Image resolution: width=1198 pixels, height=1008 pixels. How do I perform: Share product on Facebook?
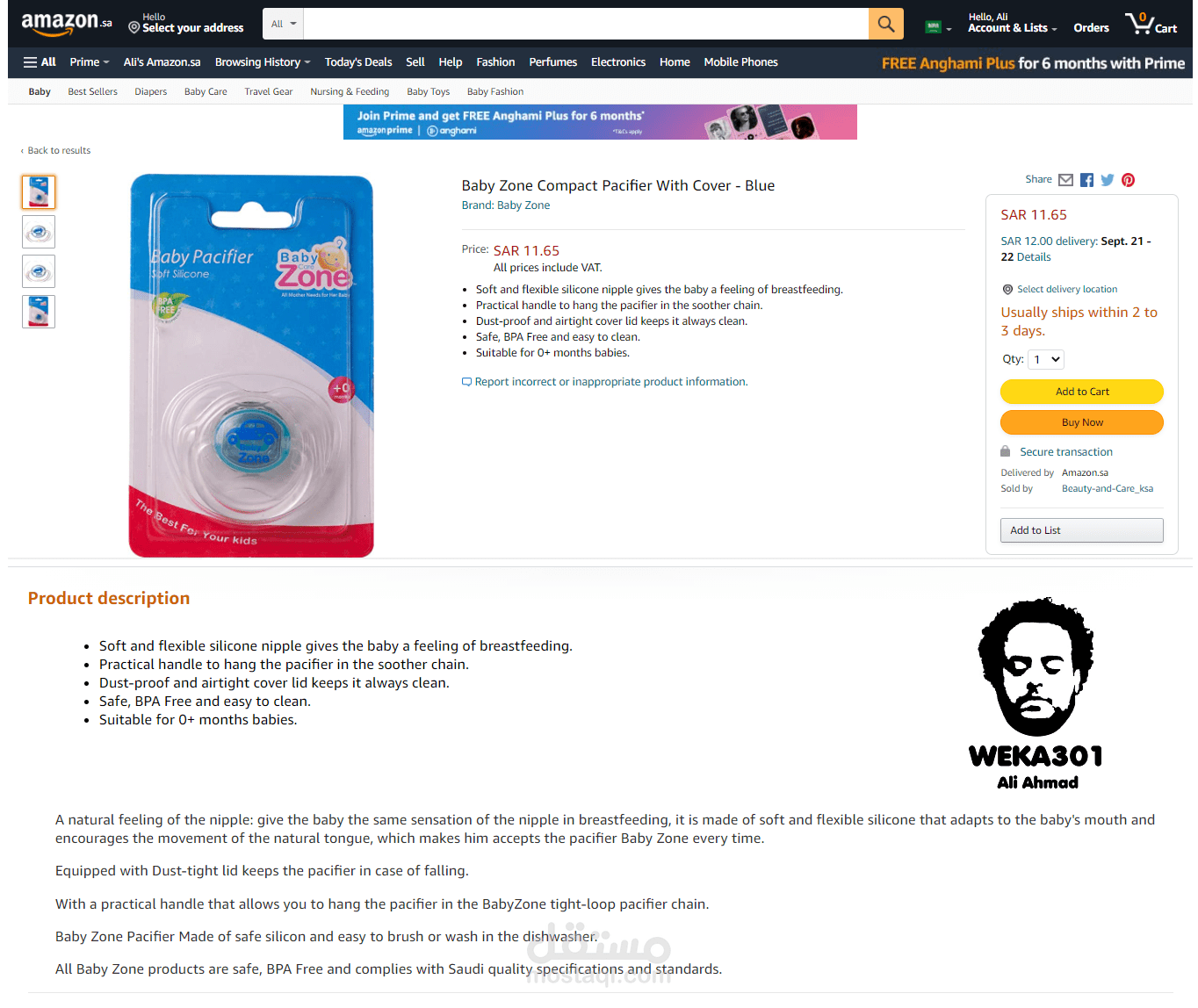(1086, 180)
